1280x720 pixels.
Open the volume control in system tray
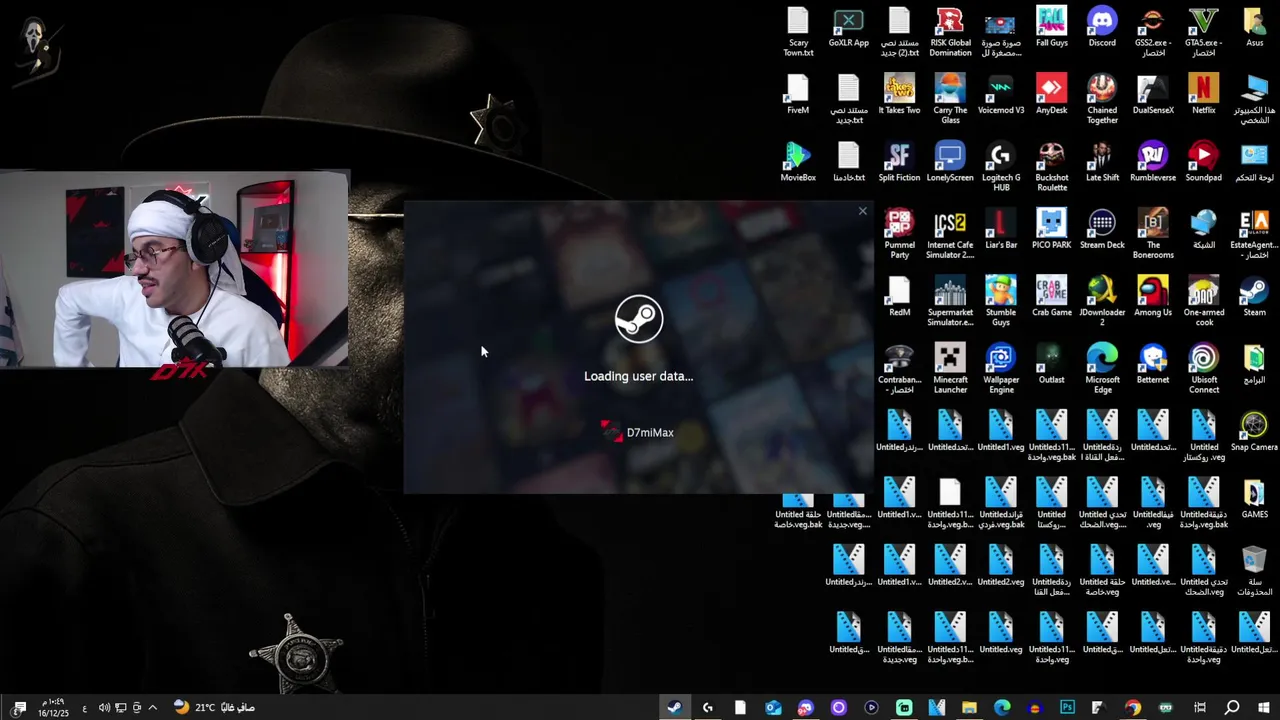(x=104, y=707)
